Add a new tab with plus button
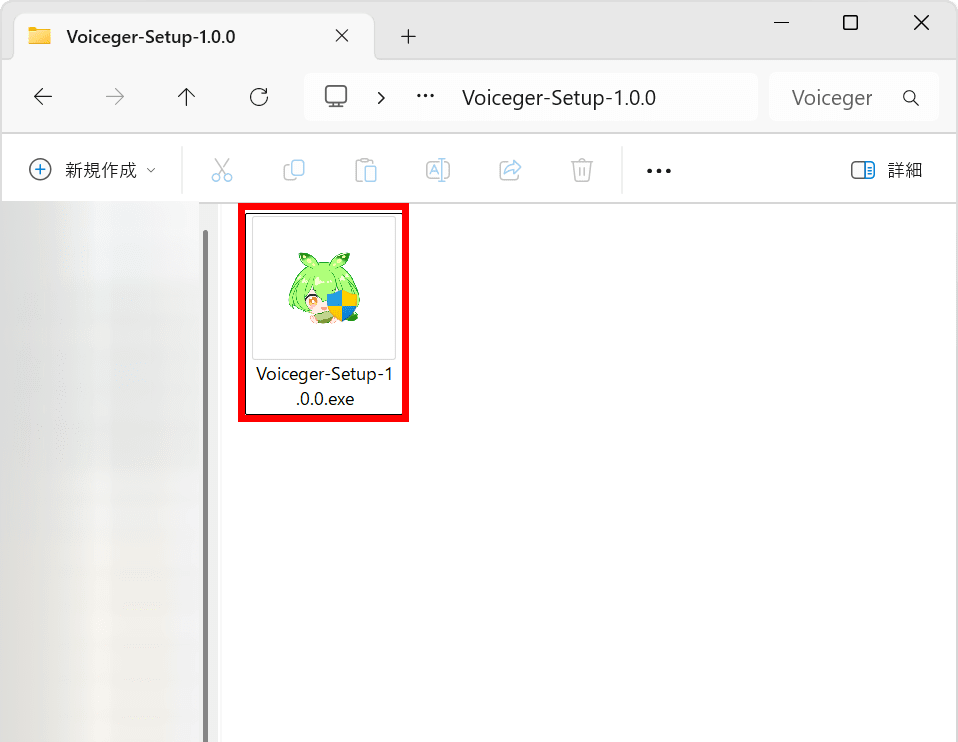Image resolution: width=958 pixels, height=742 pixels. pyautogui.click(x=408, y=37)
